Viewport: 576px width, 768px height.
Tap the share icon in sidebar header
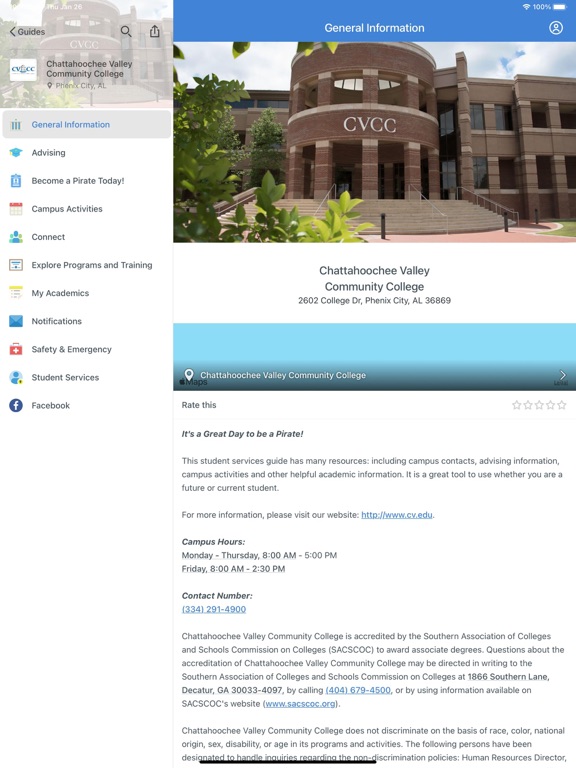pyautogui.click(x=155, y=31)
